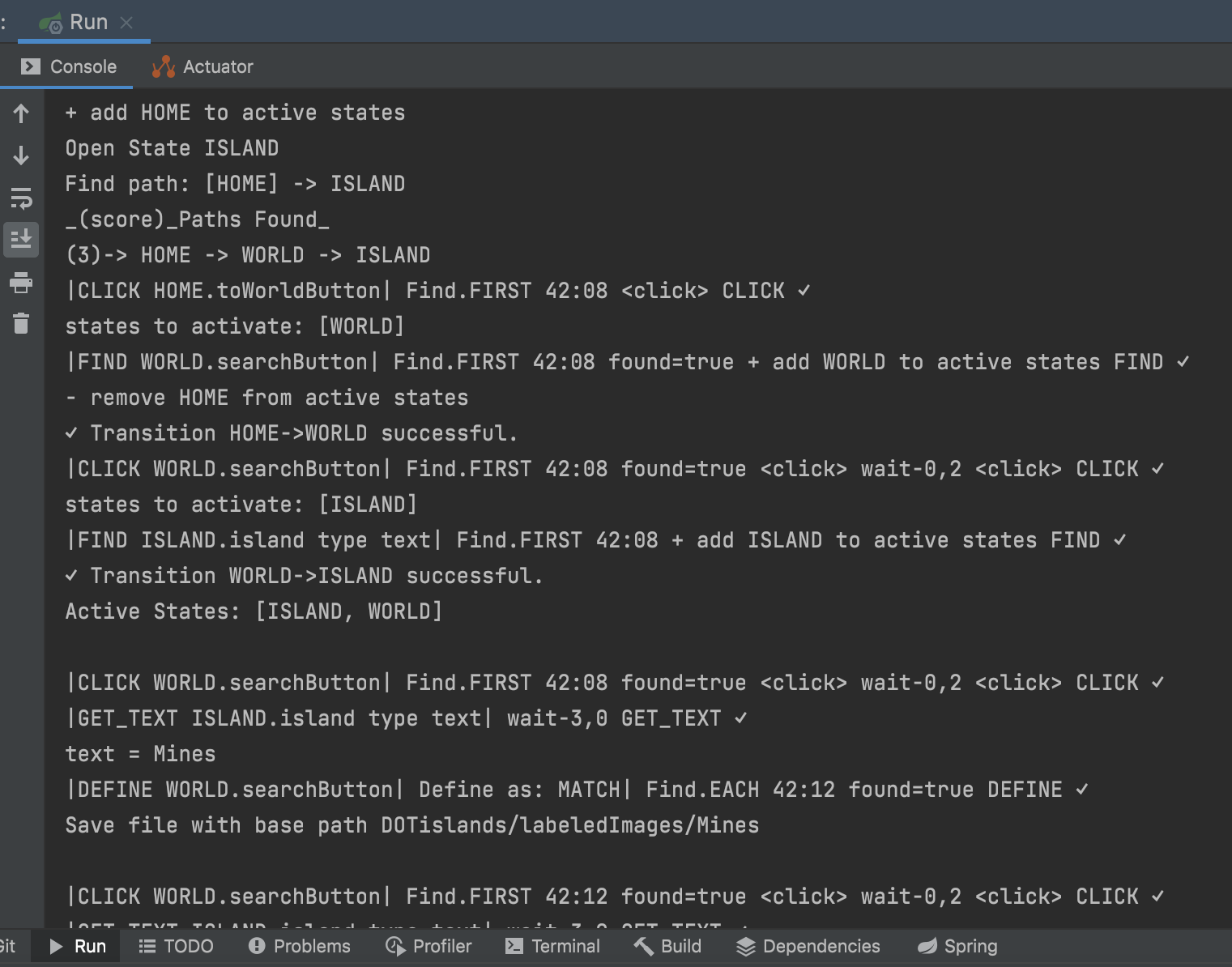1232x967 pixels.
Task: Click the Actuator tab icon
Action: (164, 66)
